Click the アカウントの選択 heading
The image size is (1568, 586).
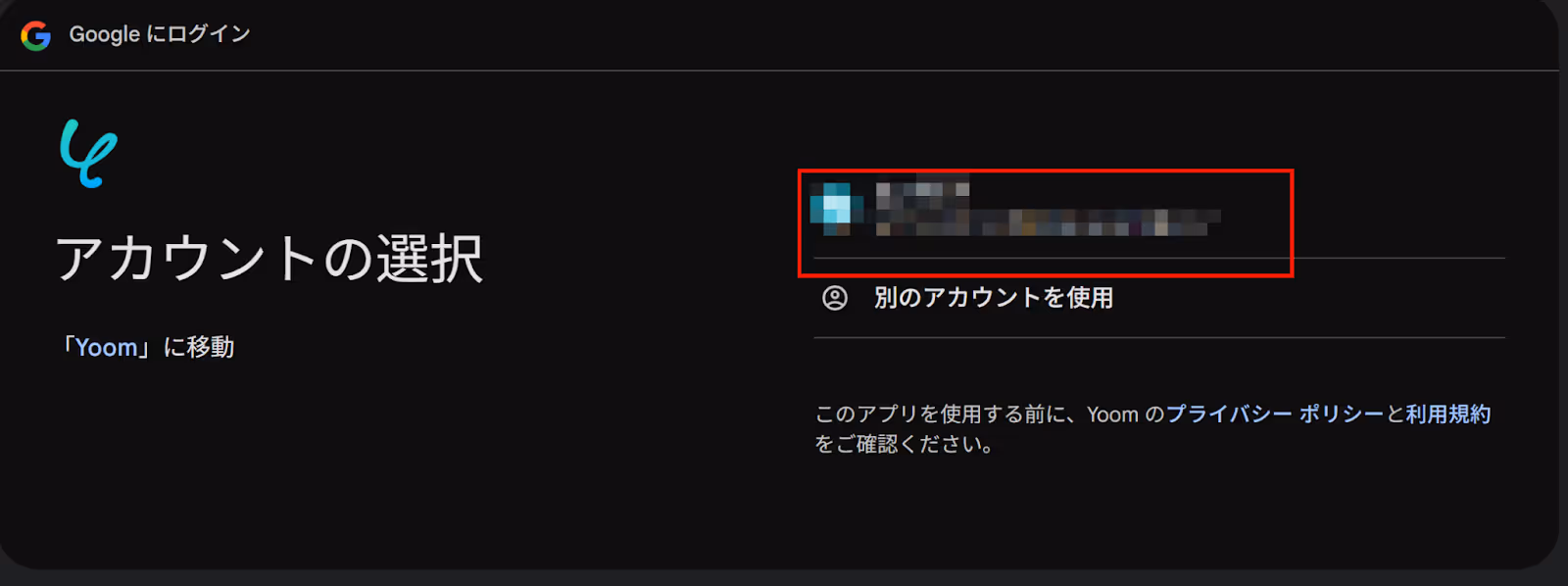(269, 259)
